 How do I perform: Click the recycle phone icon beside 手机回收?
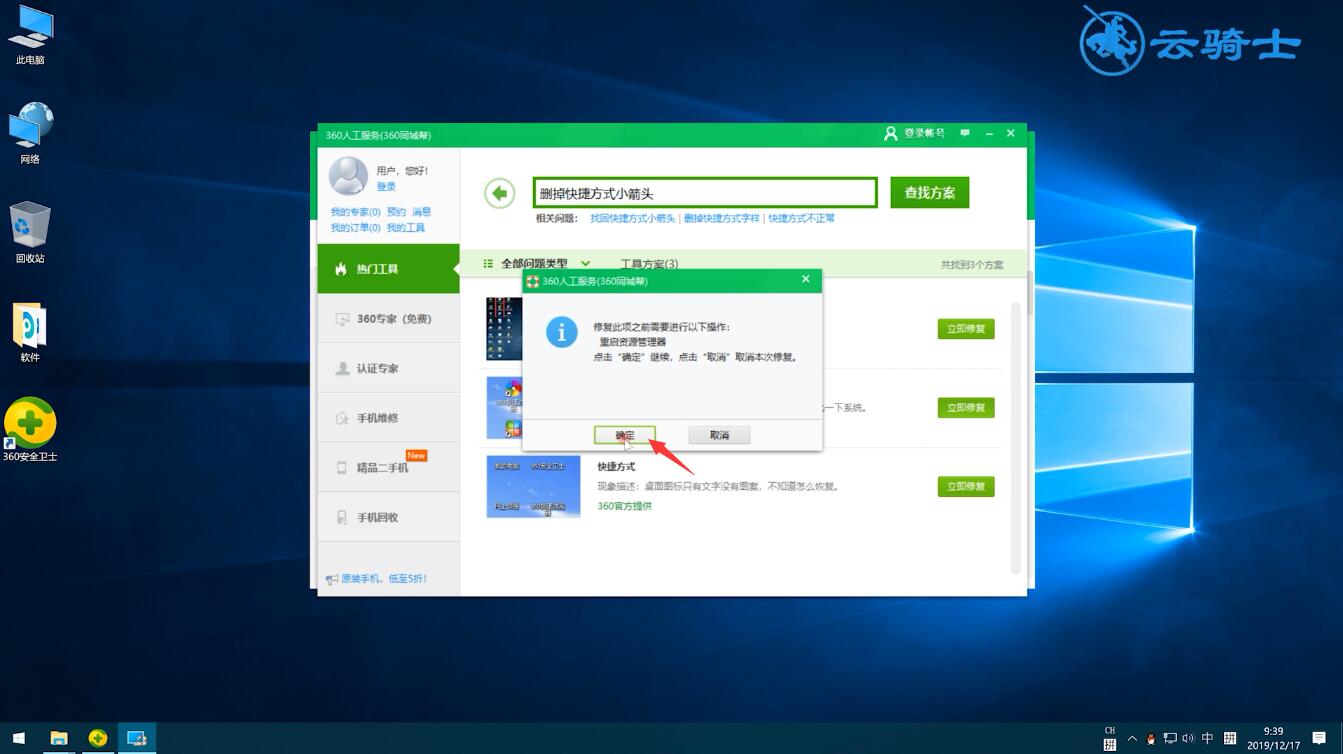[342, 517]
